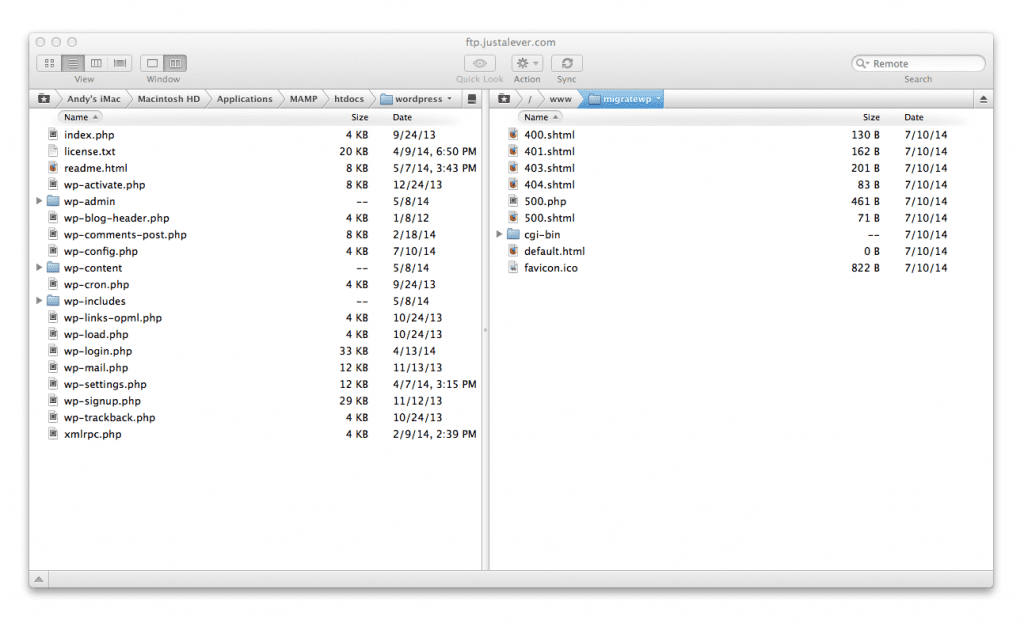Screen dimensions: 1024x631
Task: Expand the wp-admin folder
Action: click(x=38, y=201)
